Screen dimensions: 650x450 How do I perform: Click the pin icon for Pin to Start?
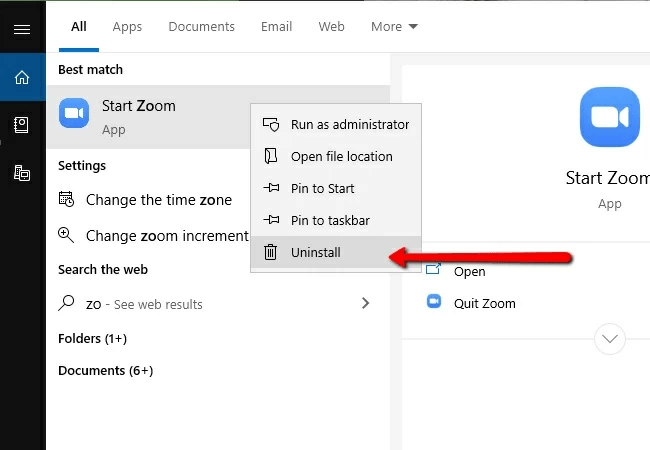pos(271,188)
